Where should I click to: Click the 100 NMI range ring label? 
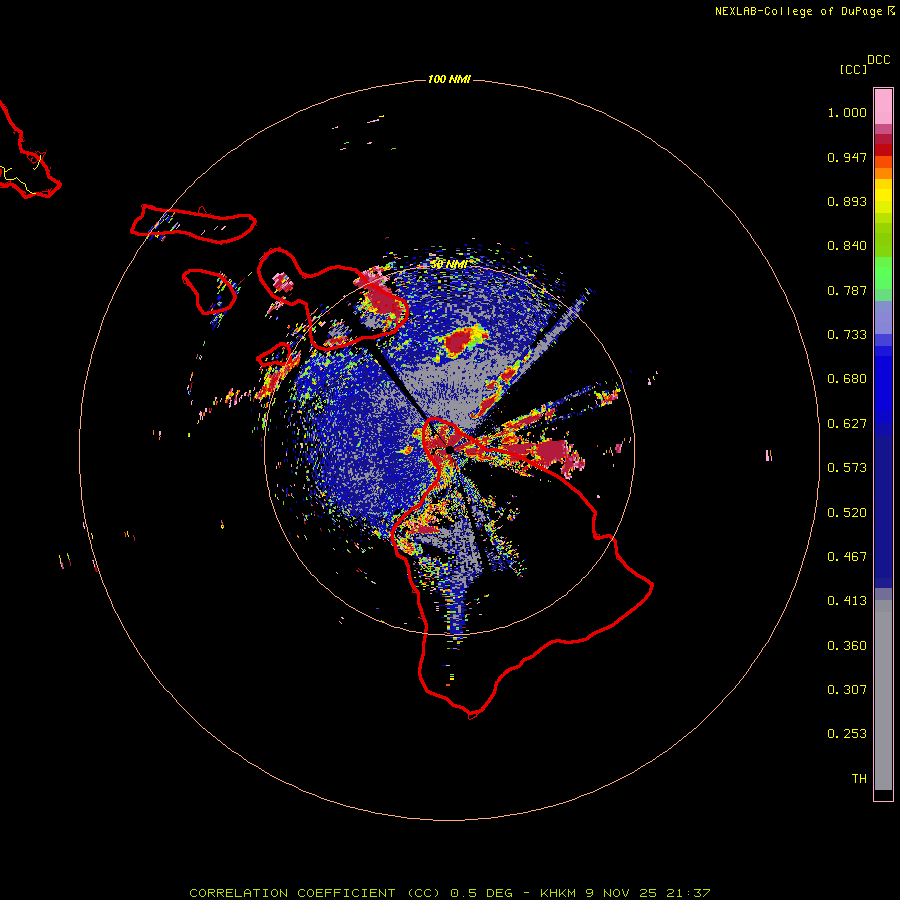pyautogui.click(x=449, y=79)
